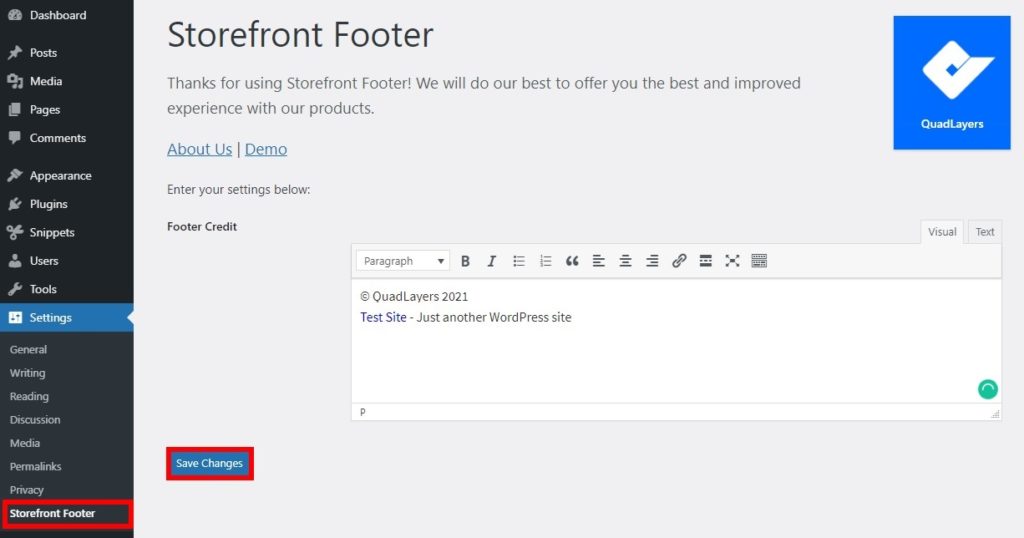Click the green Grammarly icon in editor

pyautogui.click(x=987, y=389)
